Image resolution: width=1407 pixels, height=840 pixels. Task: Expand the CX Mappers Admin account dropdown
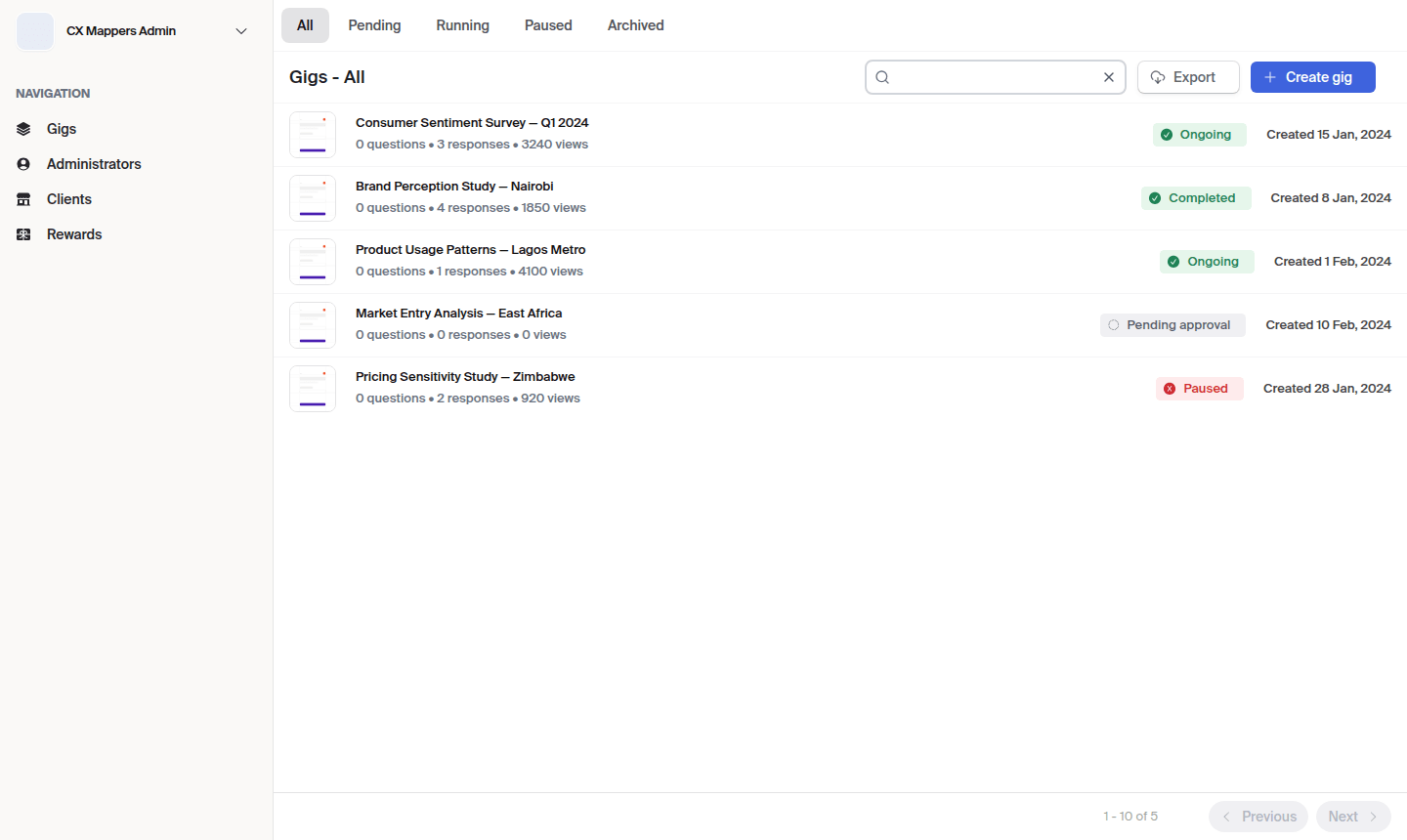click(241, 31)
